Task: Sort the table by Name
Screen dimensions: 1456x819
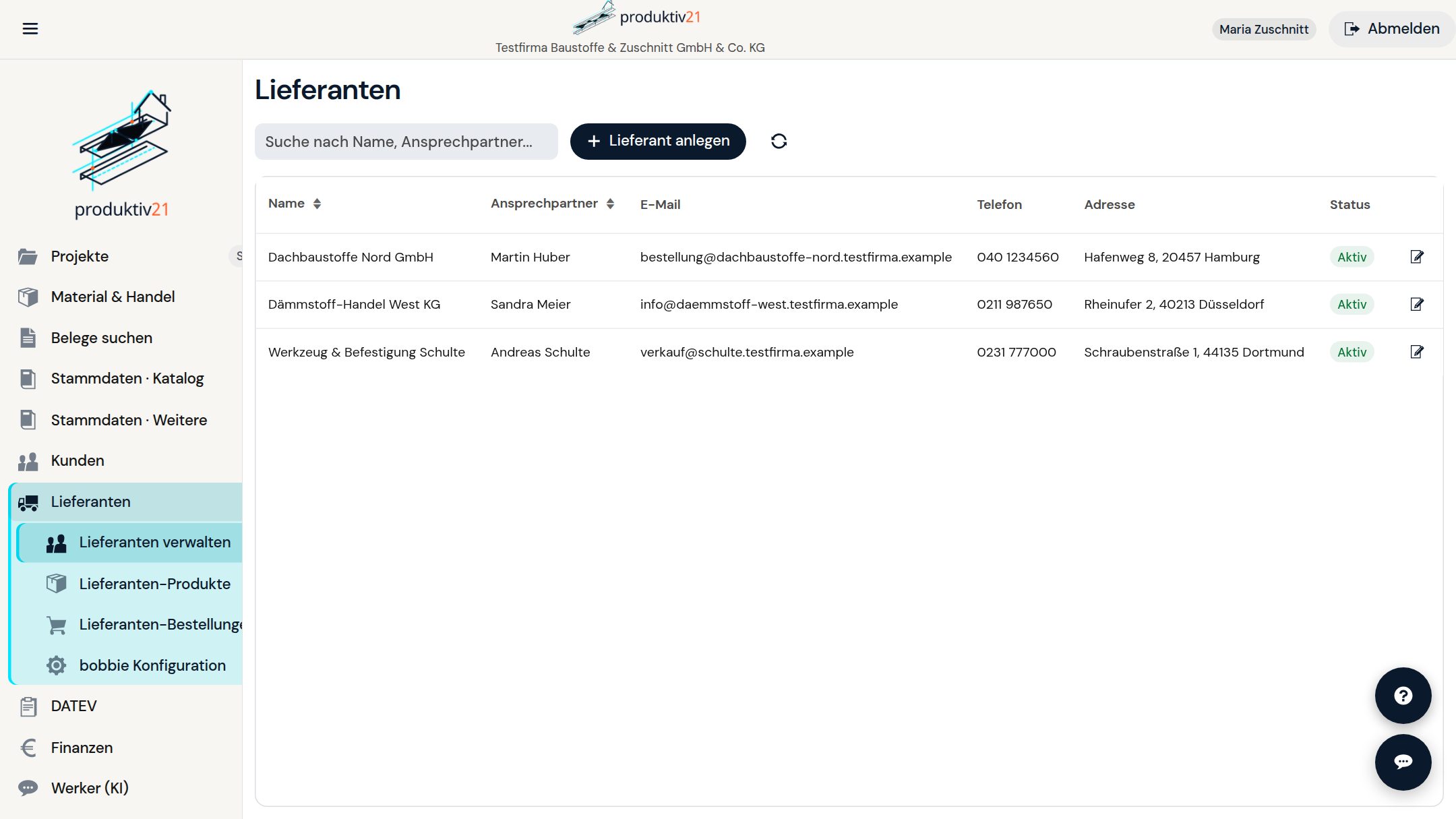Action: click(295, 204)
